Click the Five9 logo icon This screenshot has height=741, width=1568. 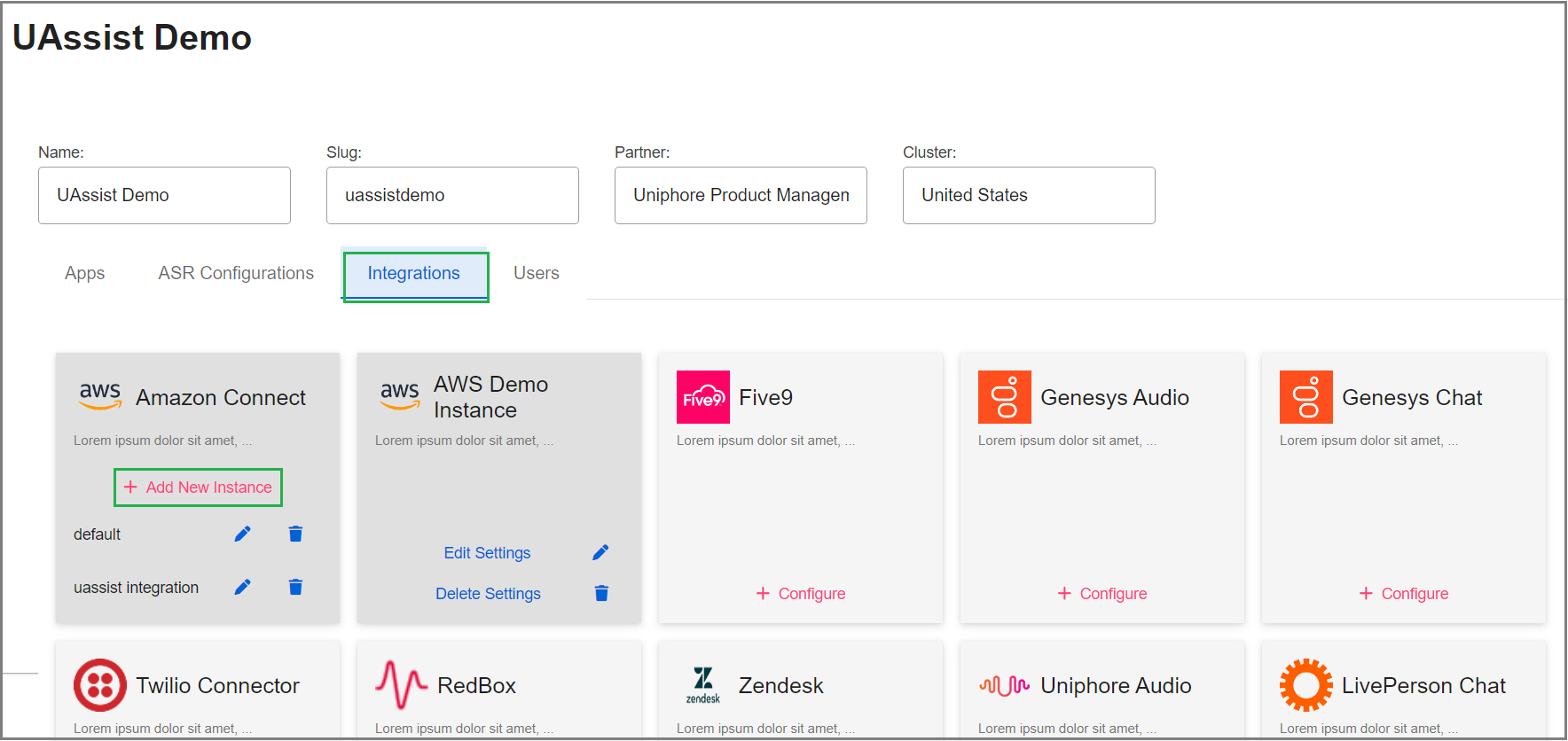click(703, 397)
